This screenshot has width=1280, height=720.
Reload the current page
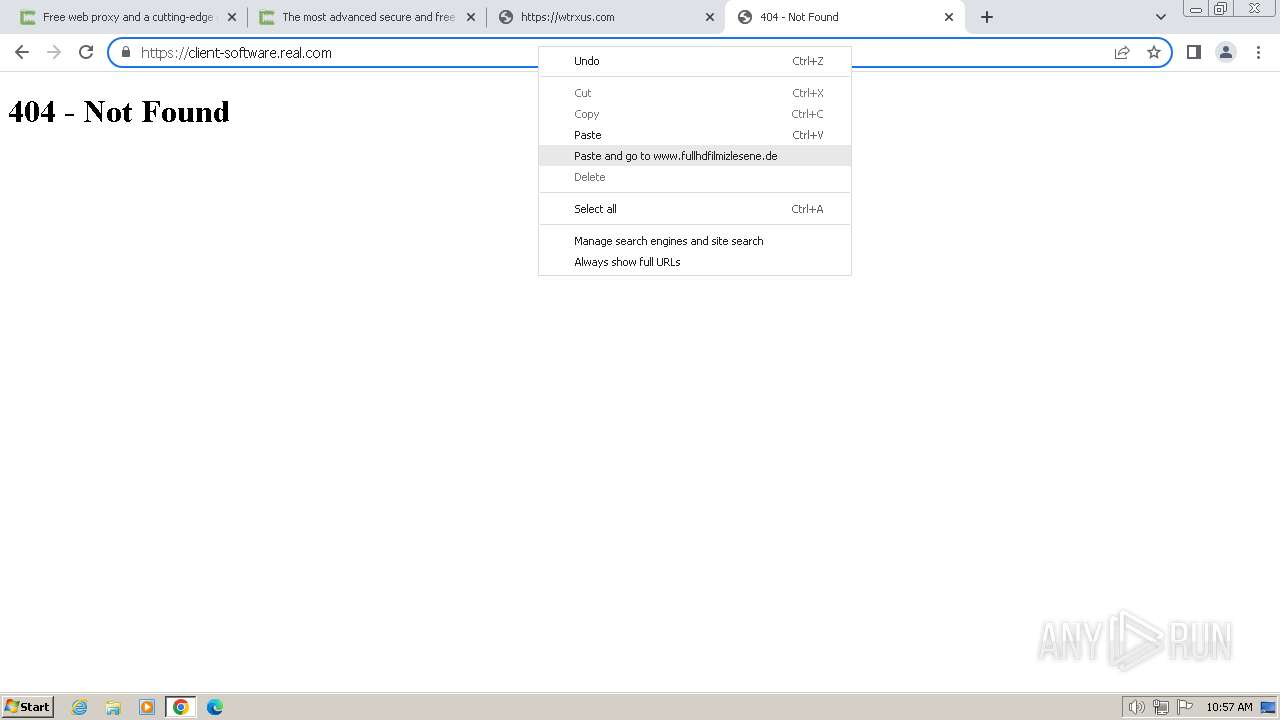click(86, 52)
